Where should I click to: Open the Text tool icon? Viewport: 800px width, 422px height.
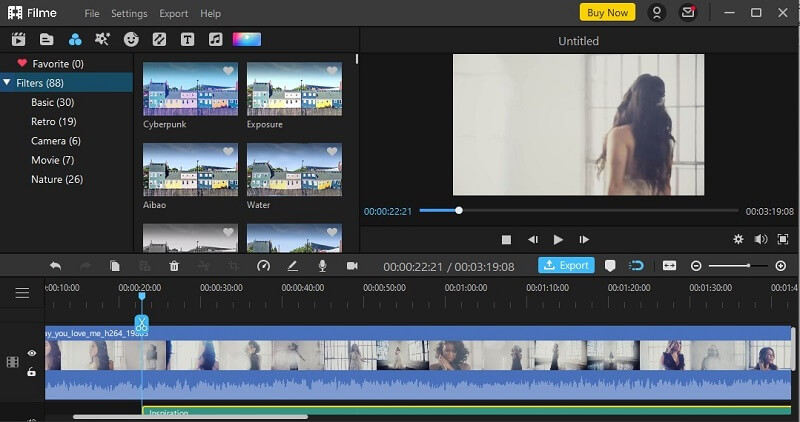click(187, 39)
